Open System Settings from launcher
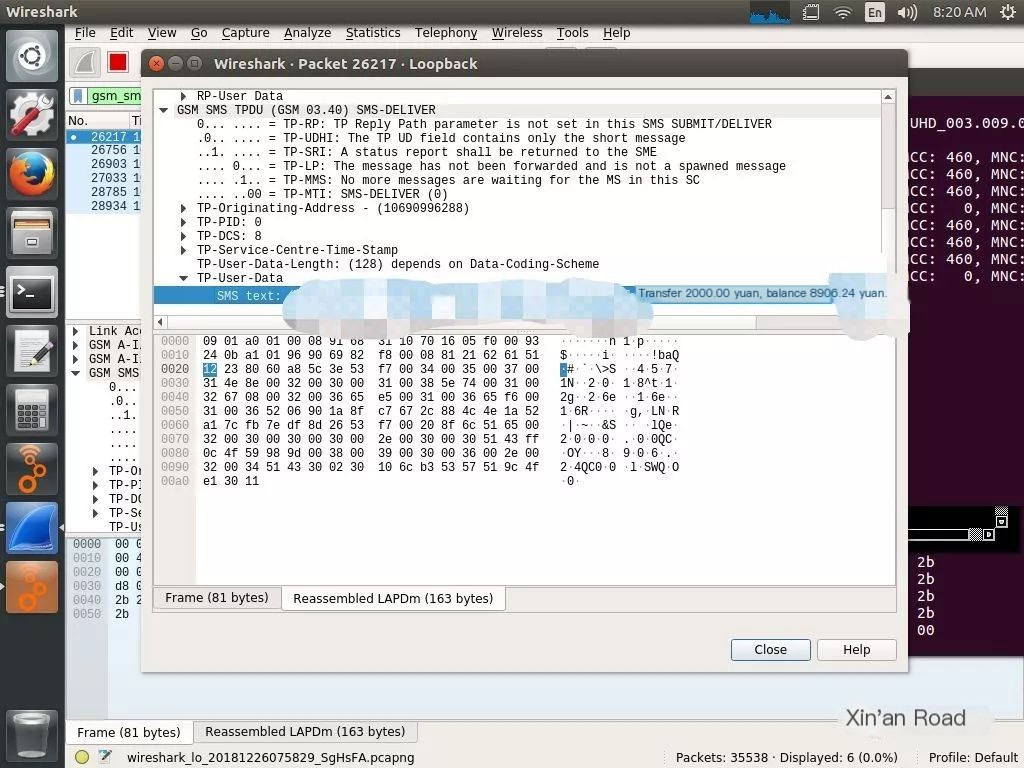The image size is (1024, 768). coord(31,115)
